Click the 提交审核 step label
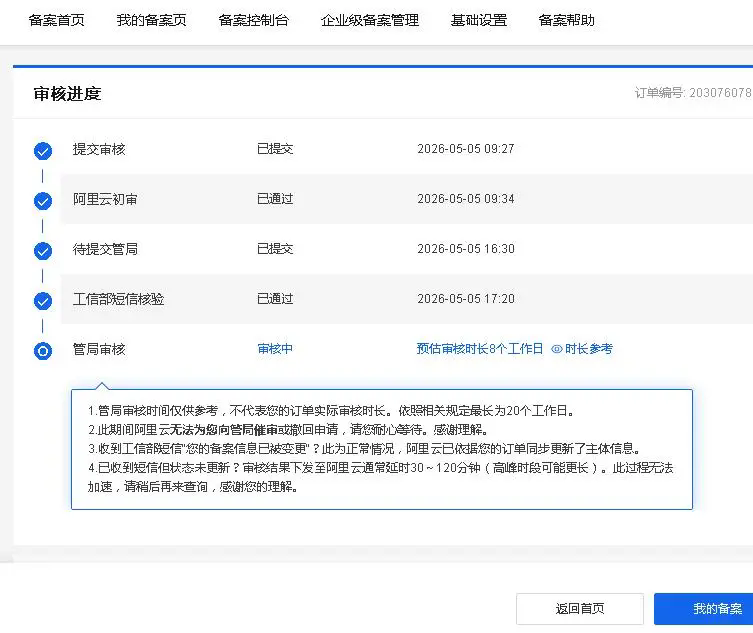 point(99,149)
